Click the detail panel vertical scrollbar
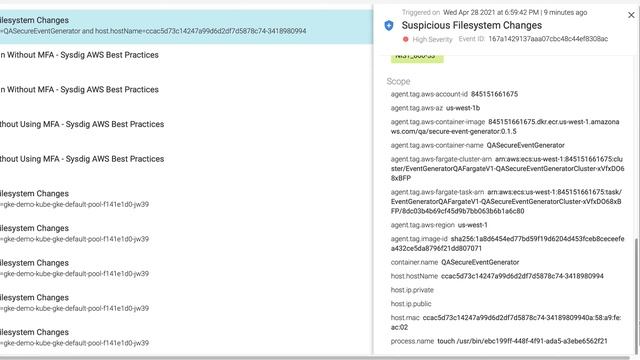This screenshot has height=360, width=640. click(636, 295)
